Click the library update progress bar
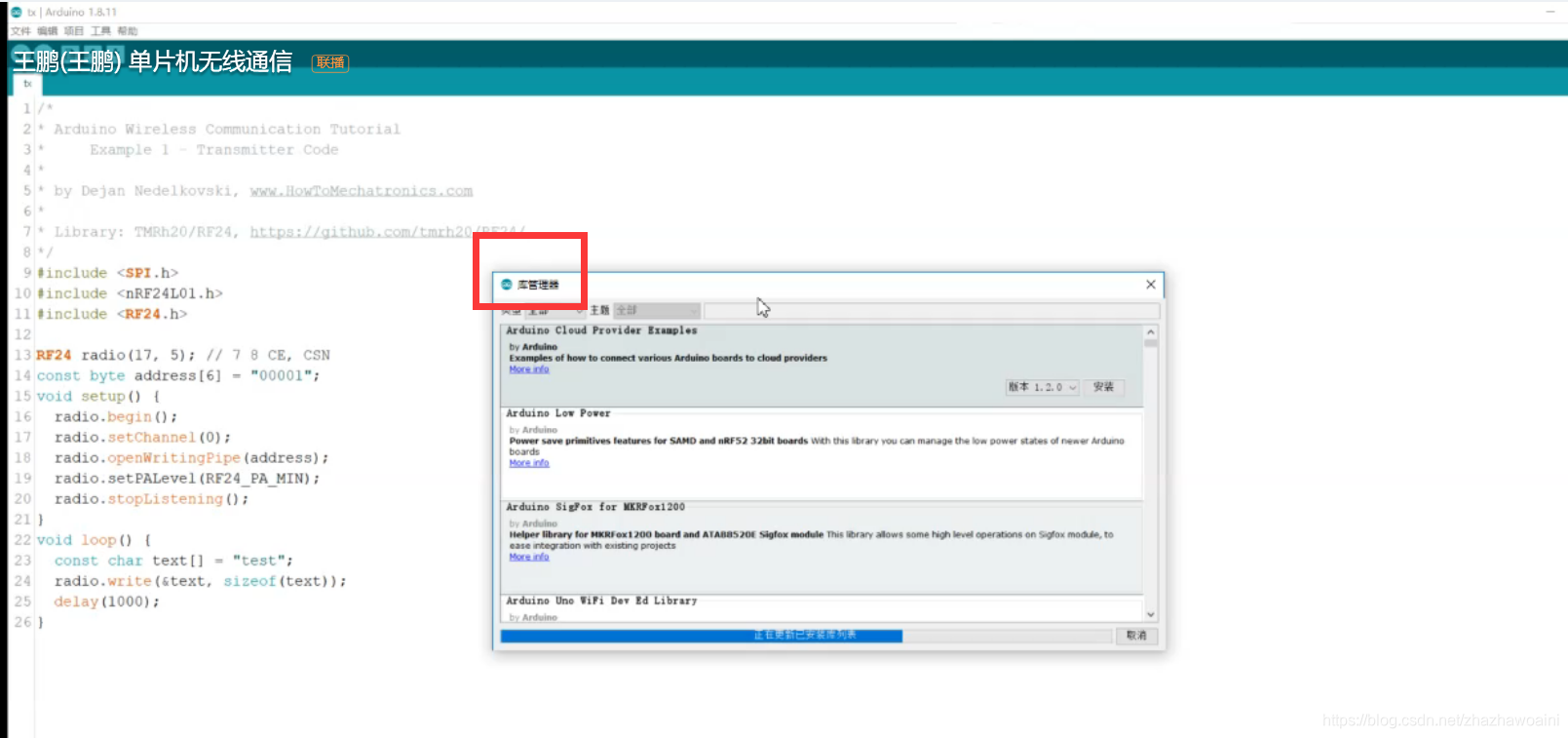The image size is (1568, 738). tap(806, 636)
